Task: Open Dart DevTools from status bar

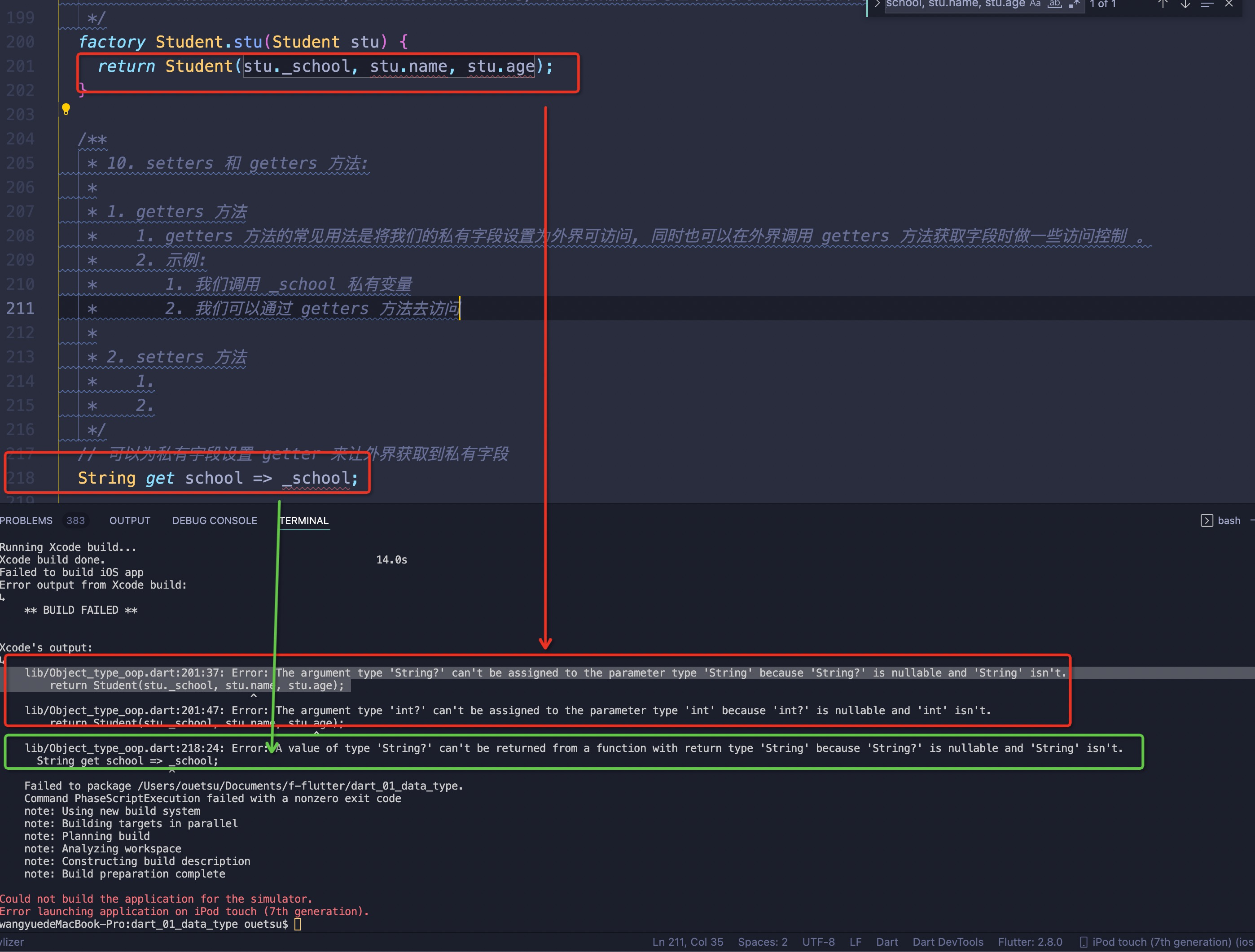Action: tap(948, 942)
